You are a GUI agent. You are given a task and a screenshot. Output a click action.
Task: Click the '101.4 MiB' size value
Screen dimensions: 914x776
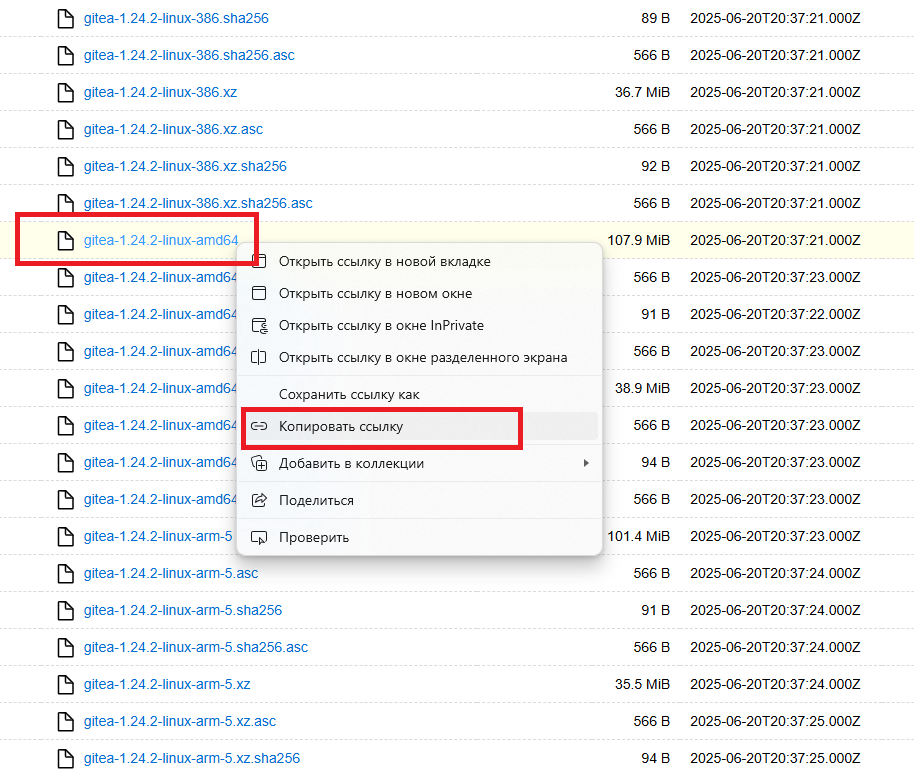(x=639, y=536)
